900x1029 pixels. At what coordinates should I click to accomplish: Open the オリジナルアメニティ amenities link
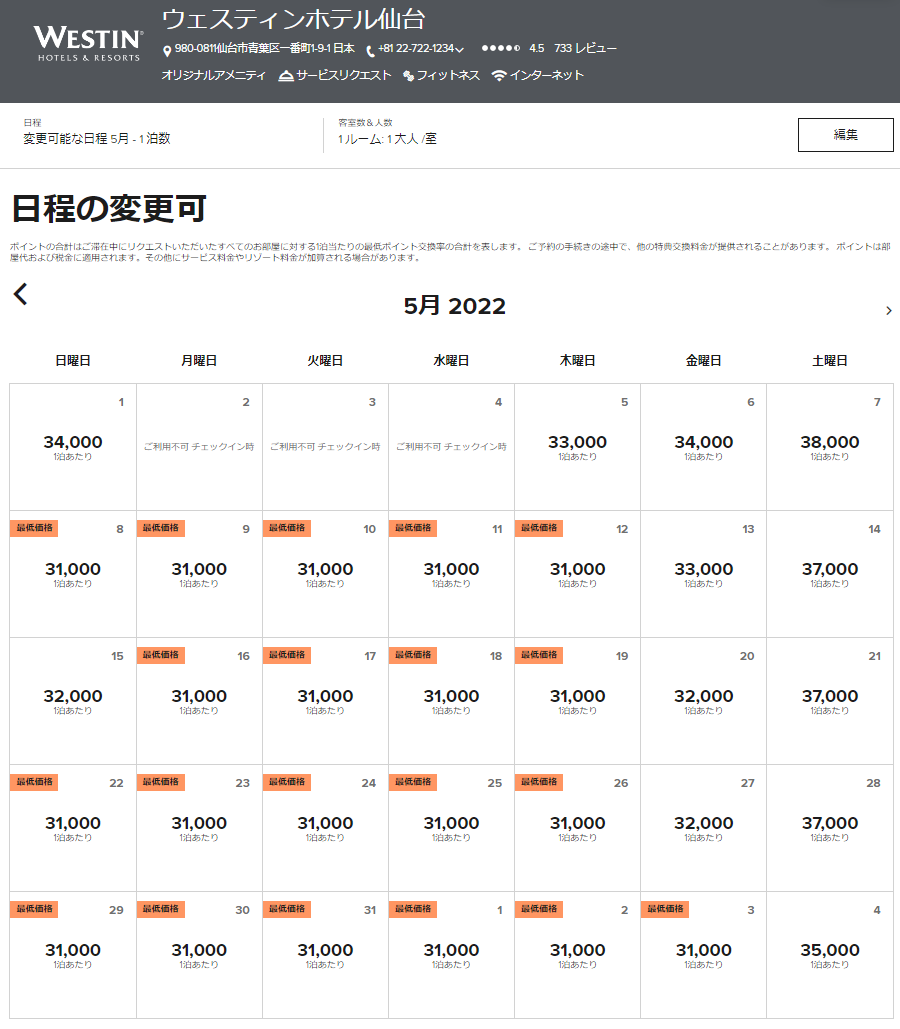(x=214, y=76)
